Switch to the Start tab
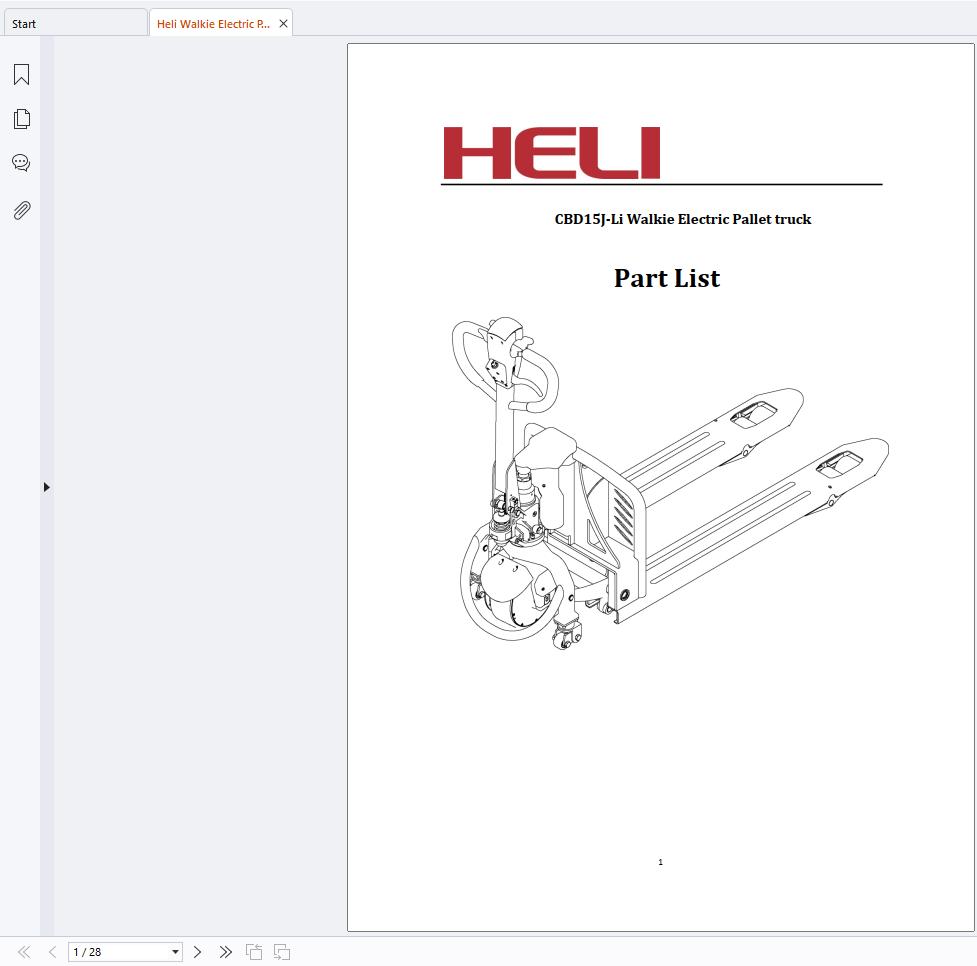977x966 pixels. (x=75, y=24)
